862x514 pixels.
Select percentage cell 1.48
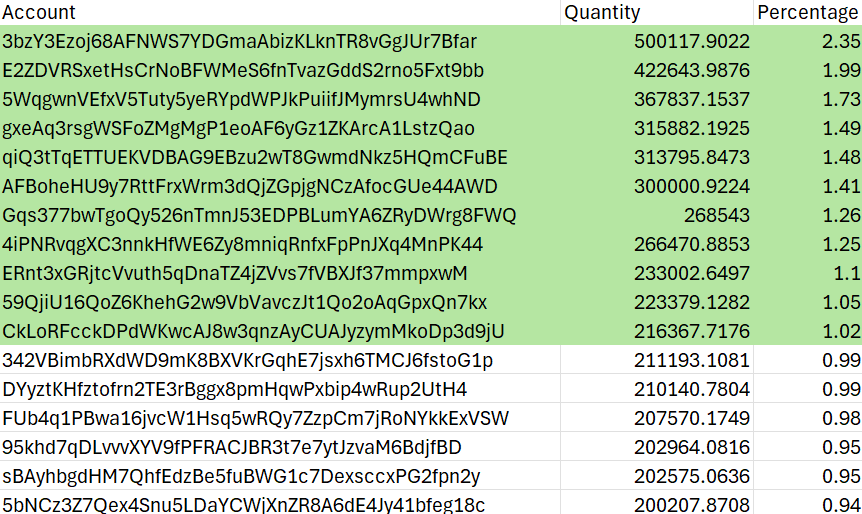[808, 157]
